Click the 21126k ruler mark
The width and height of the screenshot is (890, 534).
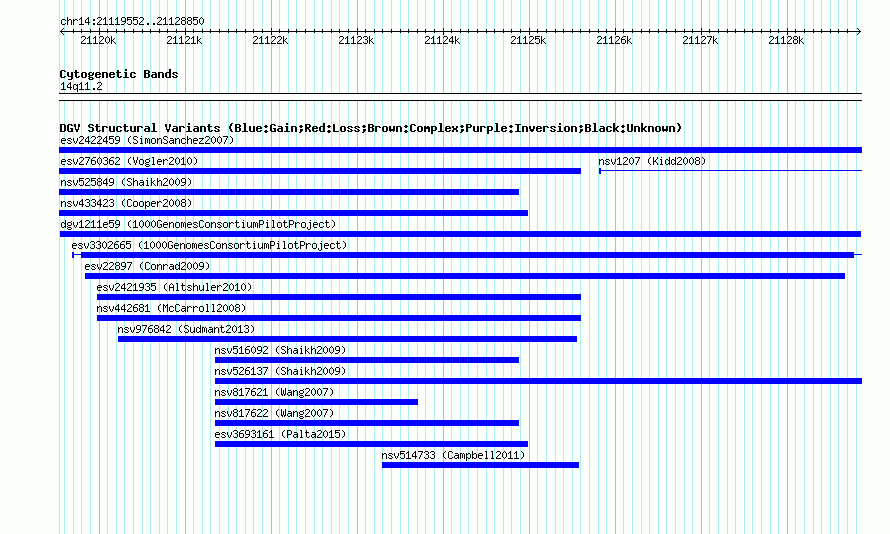pos(614,40)
